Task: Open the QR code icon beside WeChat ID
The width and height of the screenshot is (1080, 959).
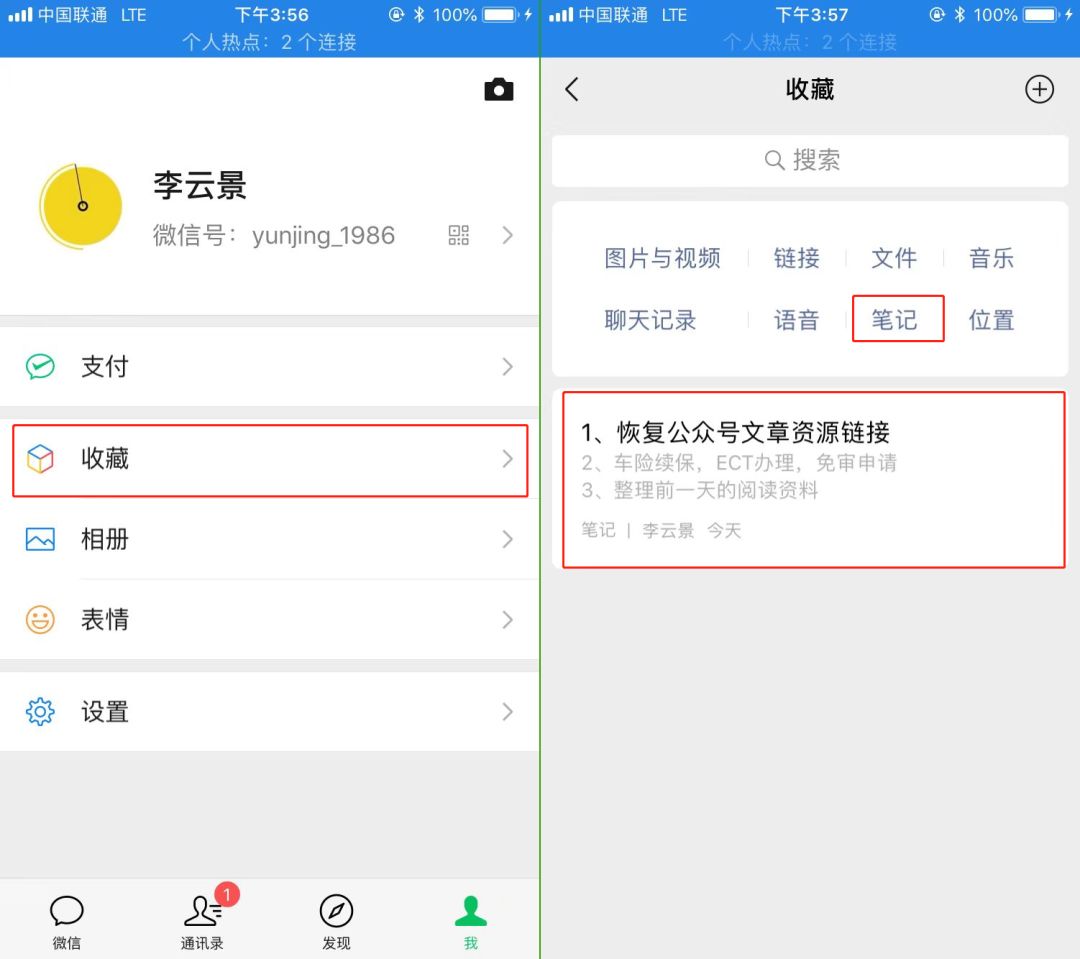Action: [459, 236]
